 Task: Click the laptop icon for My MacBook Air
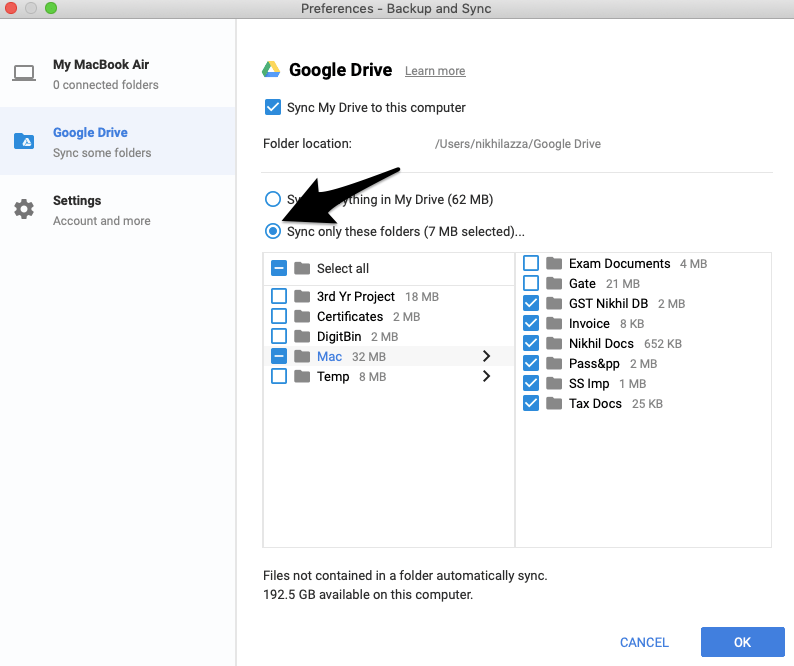pyautogui.click(x=24, y=73)
